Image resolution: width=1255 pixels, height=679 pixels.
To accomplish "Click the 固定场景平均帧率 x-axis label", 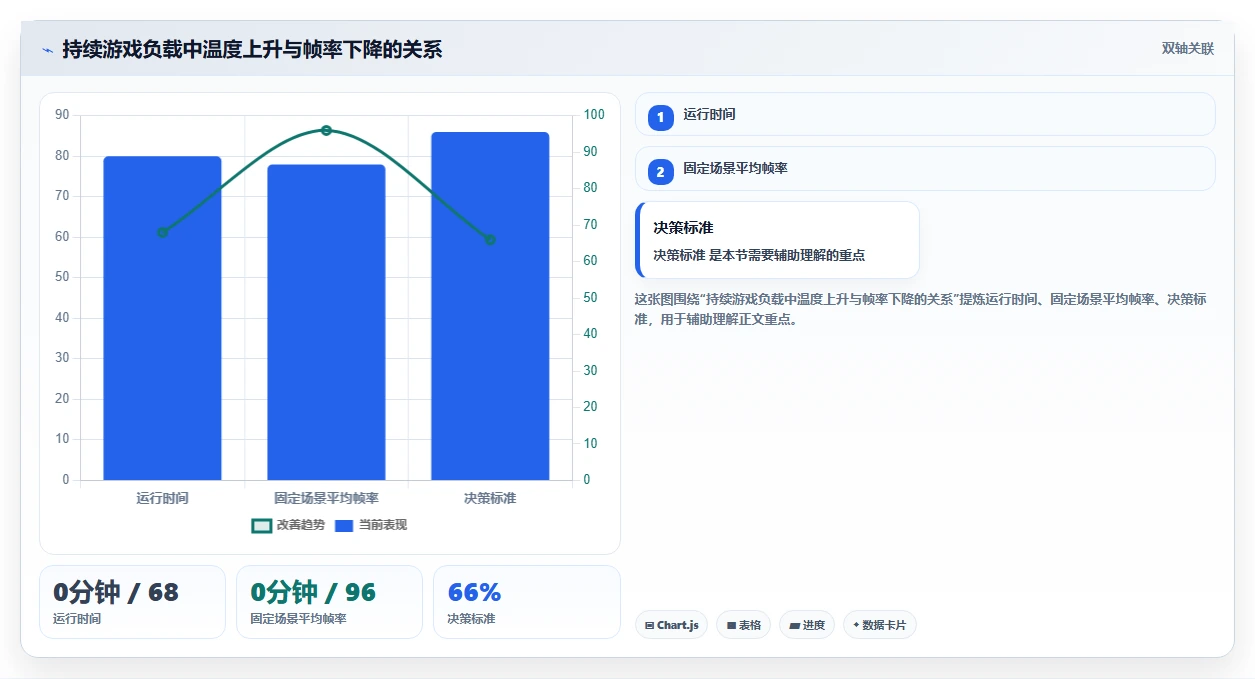I will pos(326,498).
